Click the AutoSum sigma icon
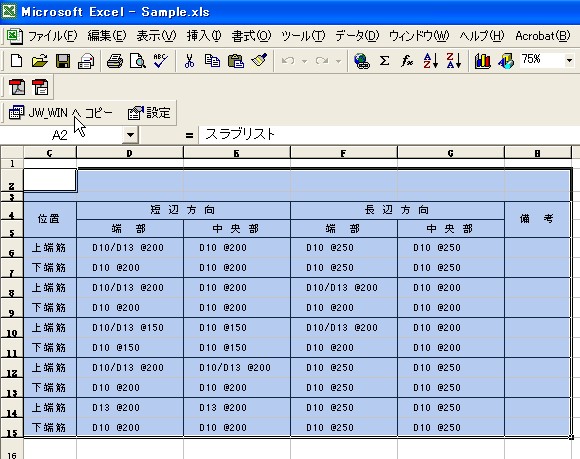 click(x=384, y=61)
